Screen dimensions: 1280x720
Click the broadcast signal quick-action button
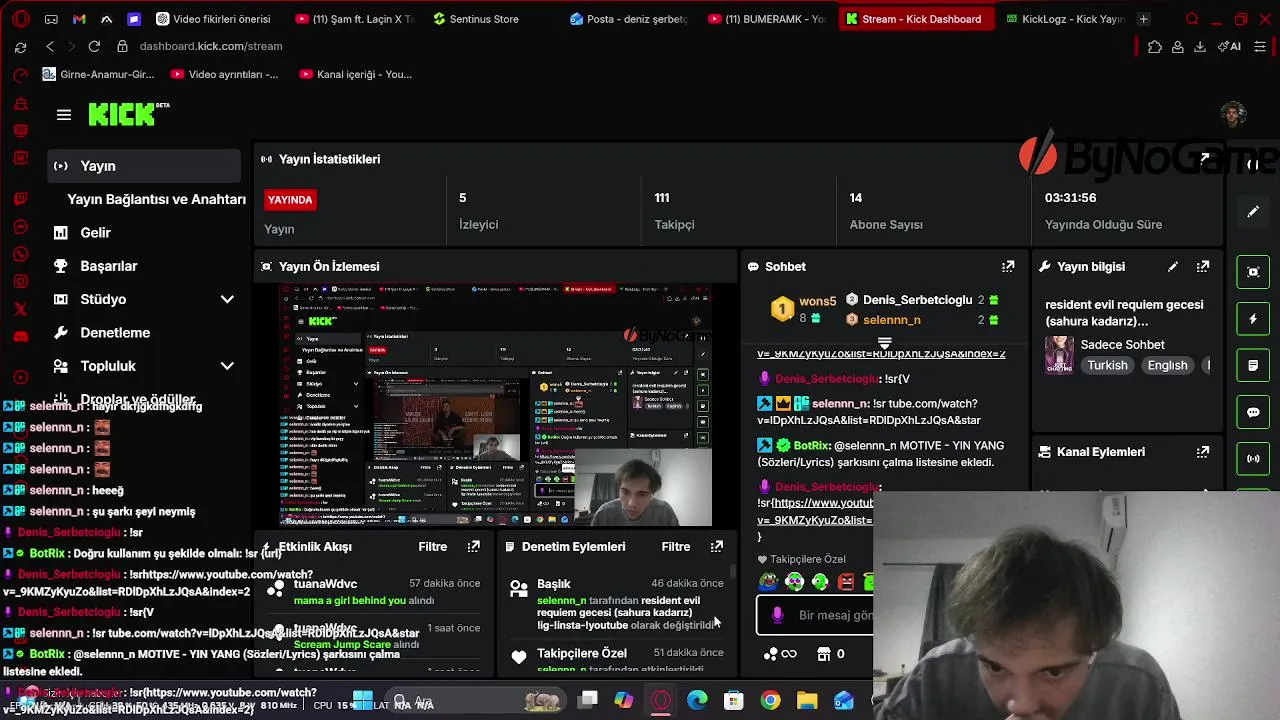[1253, 459]
